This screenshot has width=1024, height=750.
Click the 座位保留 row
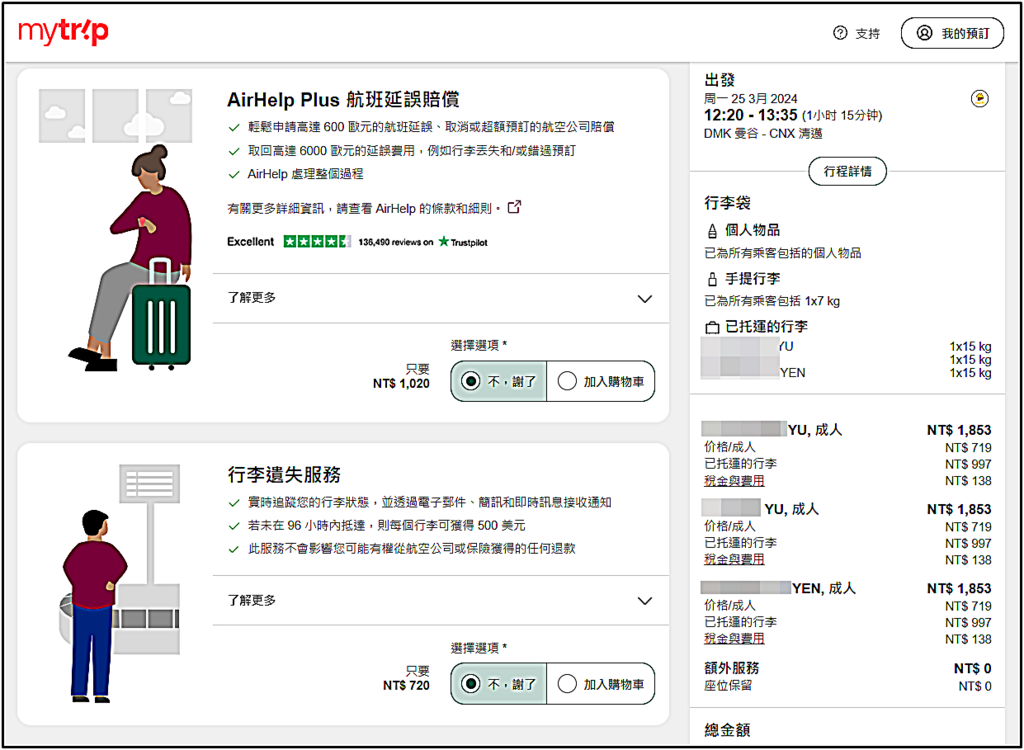(848, 686)
